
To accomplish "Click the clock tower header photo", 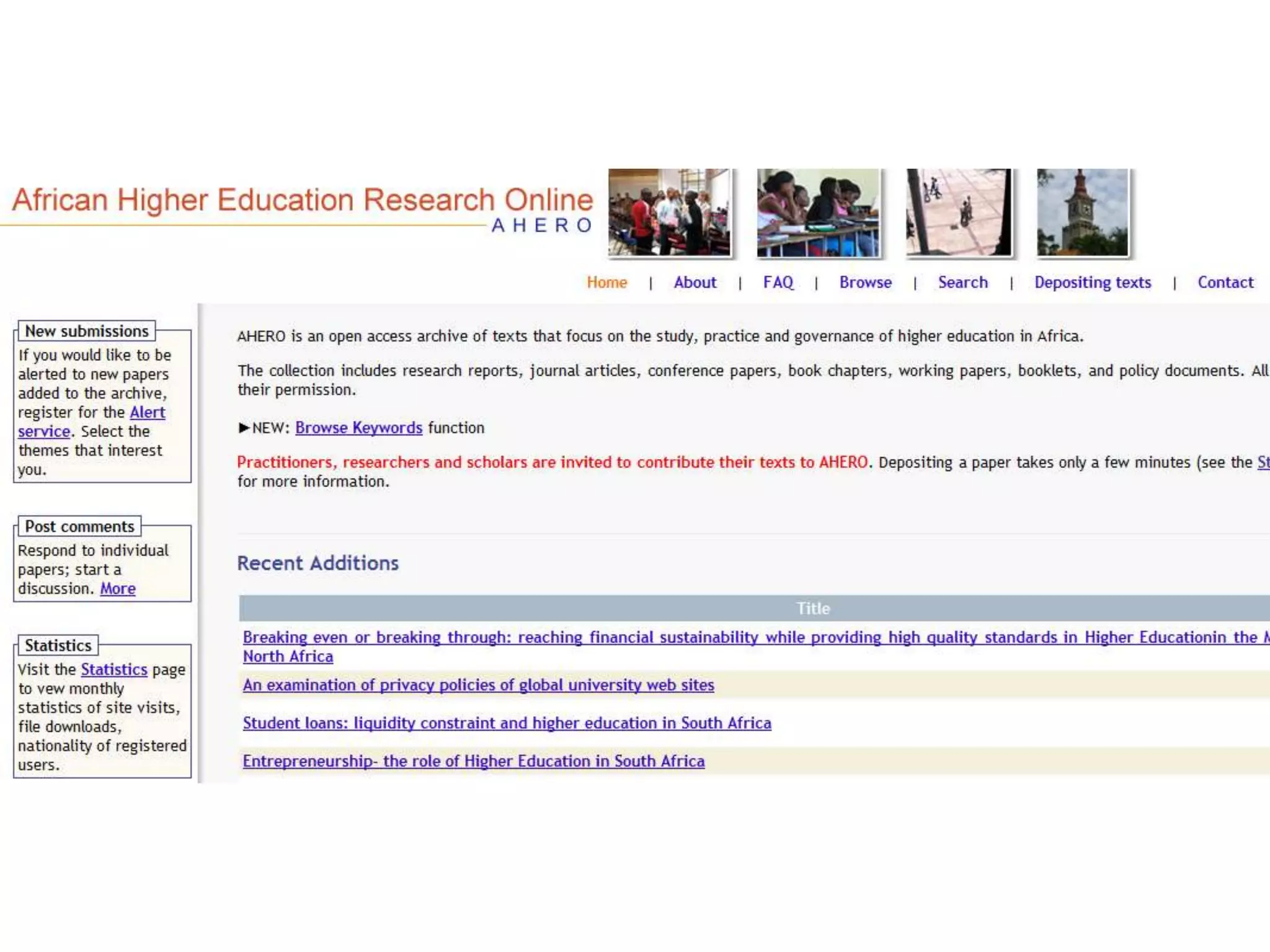I will point(1082,212).
